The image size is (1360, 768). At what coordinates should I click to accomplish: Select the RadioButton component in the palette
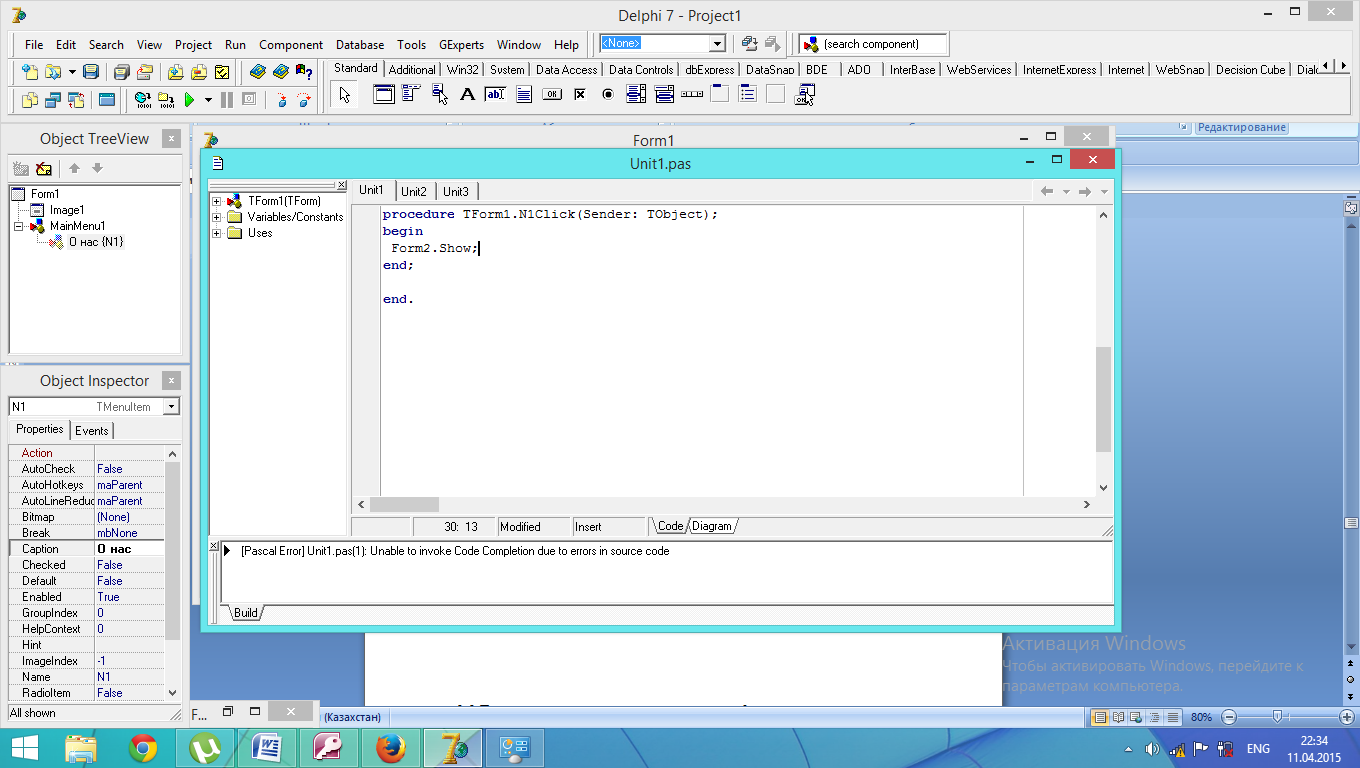pos(607,95)
